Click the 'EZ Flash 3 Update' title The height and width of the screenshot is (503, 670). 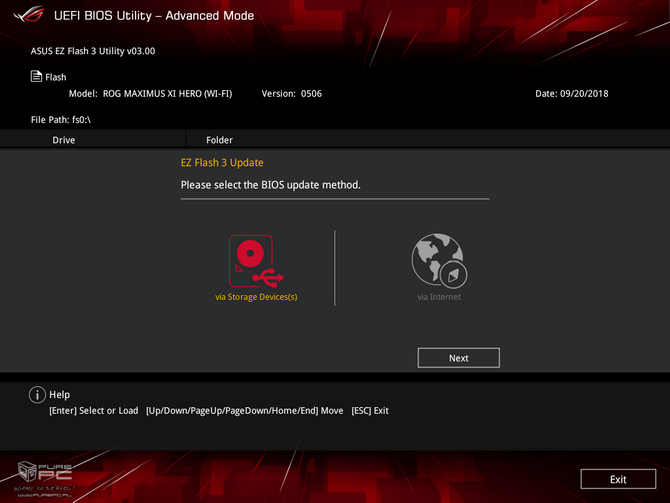(222, 163)
